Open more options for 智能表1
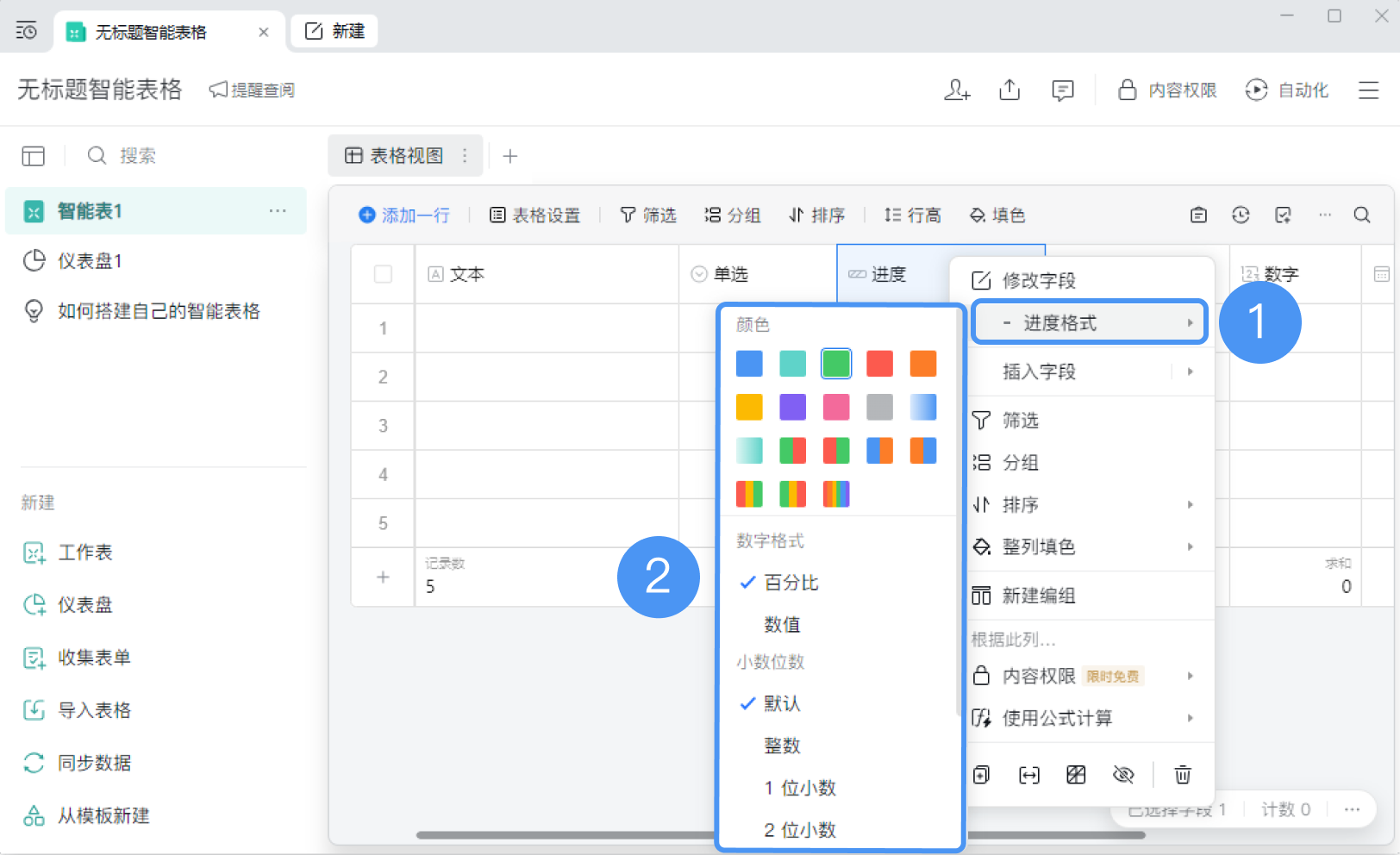 [278, 211]
